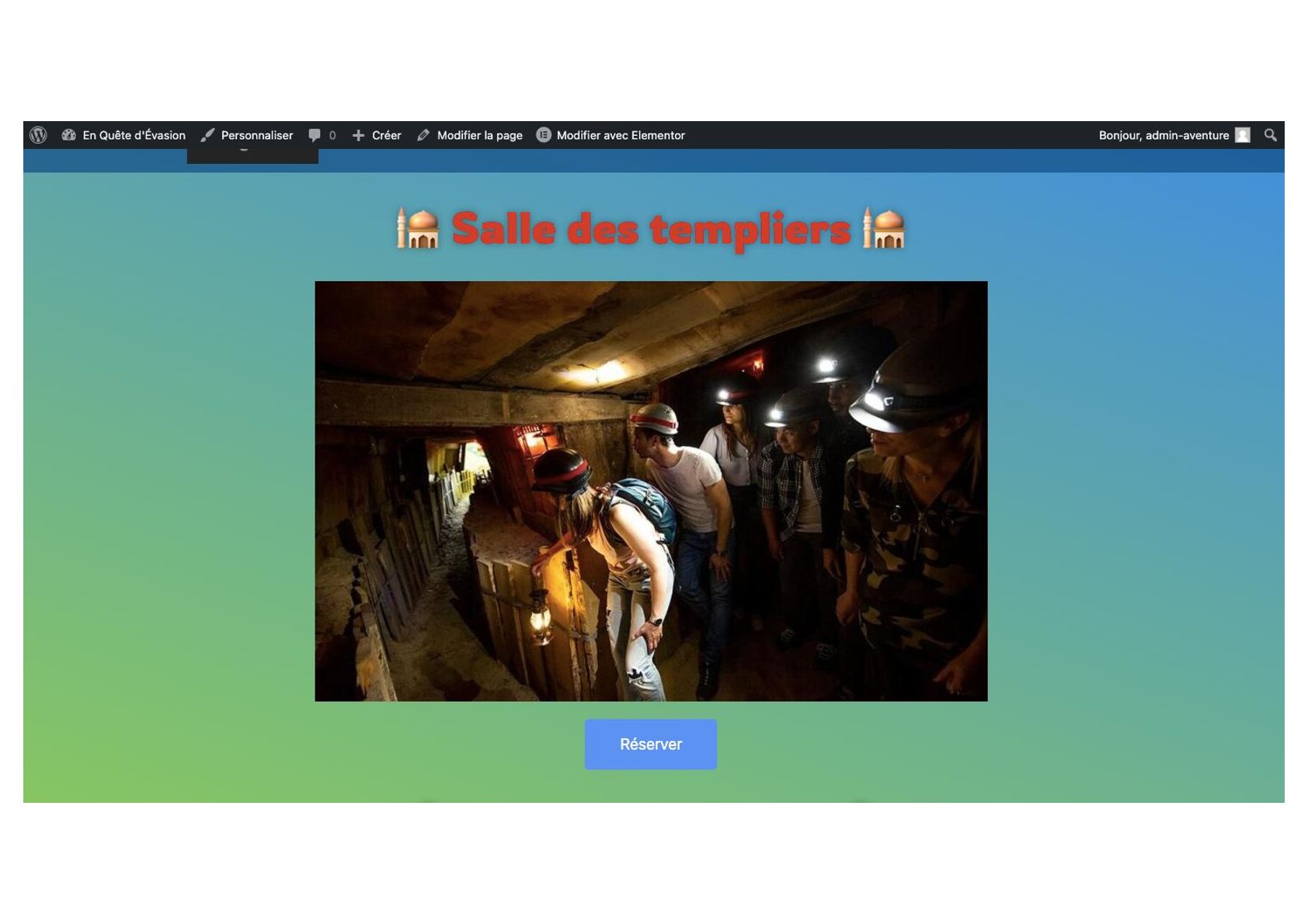Image resolution: width=1308 pixels, height=924 pixels.
Task: Click the Salle des templiers heading
Action: tap(651, 229)
